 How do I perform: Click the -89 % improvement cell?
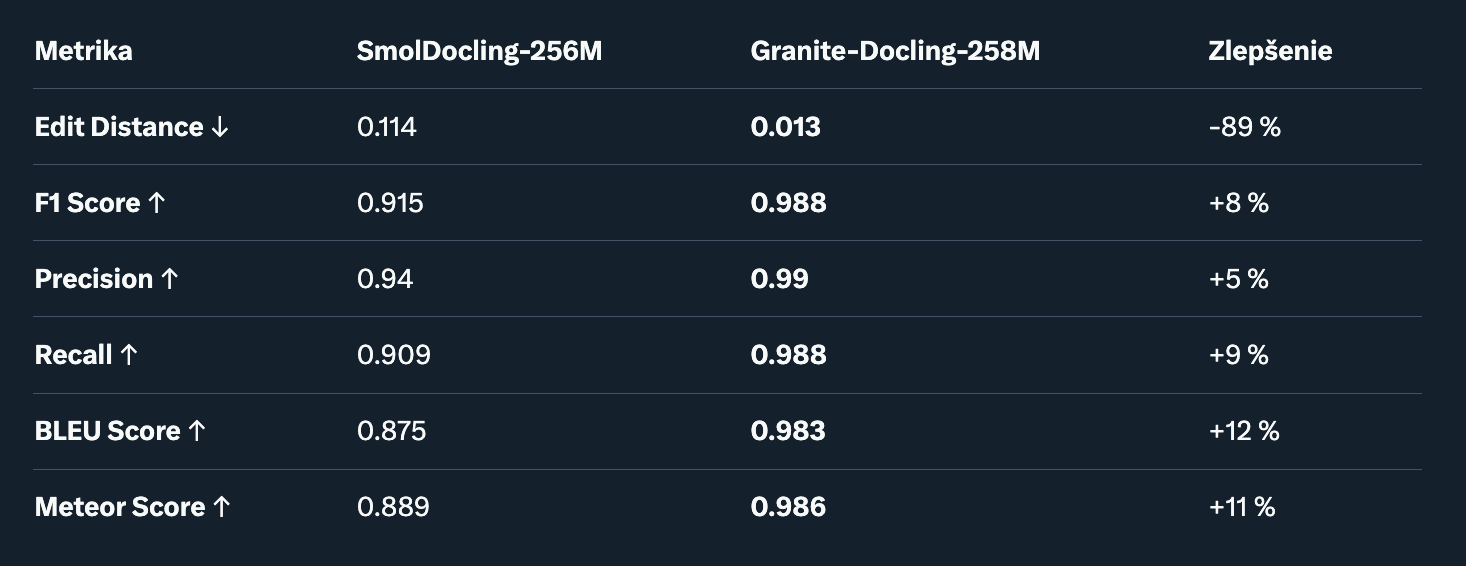click(1244, 127)
